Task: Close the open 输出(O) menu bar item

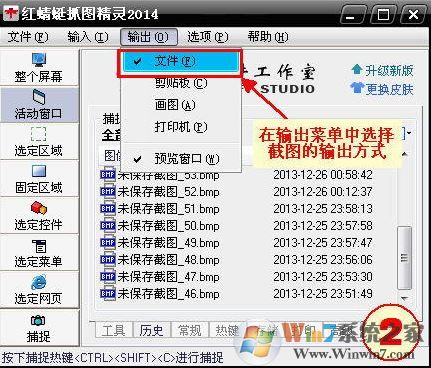Action: point(148,37)
